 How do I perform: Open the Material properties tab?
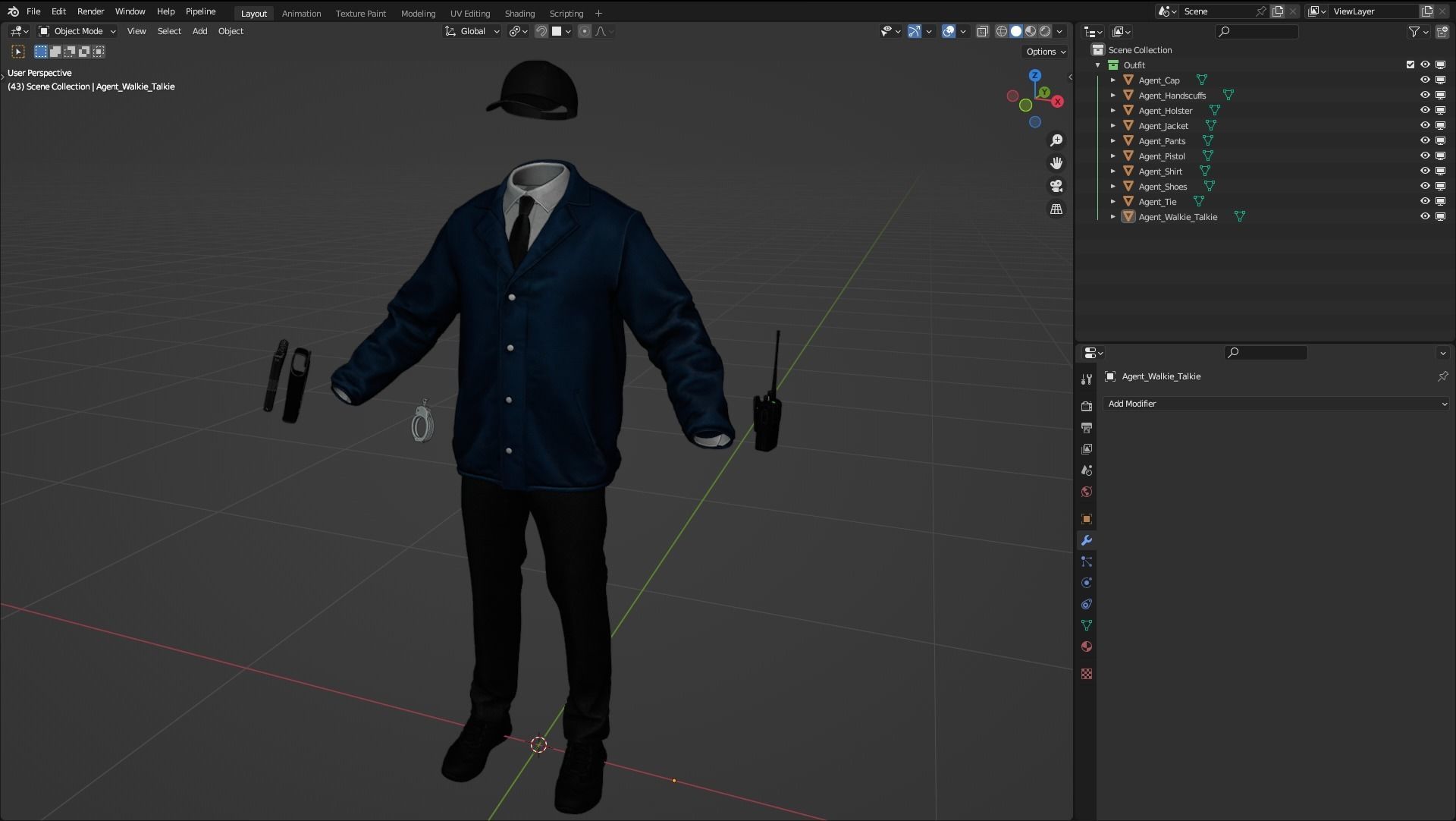(1087, 646)
